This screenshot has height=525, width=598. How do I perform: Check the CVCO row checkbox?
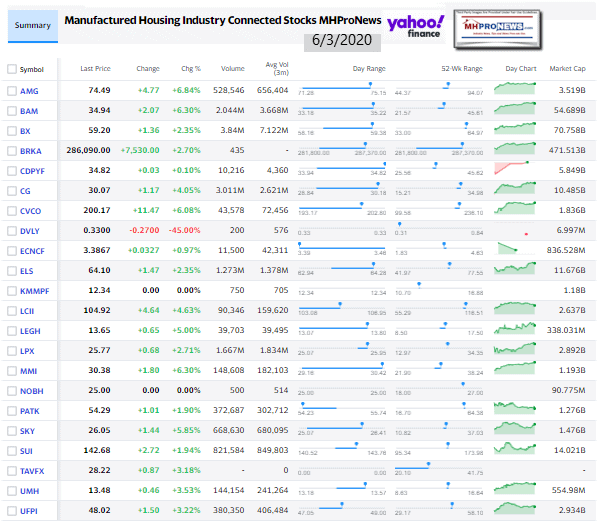(x=12, y=211)
